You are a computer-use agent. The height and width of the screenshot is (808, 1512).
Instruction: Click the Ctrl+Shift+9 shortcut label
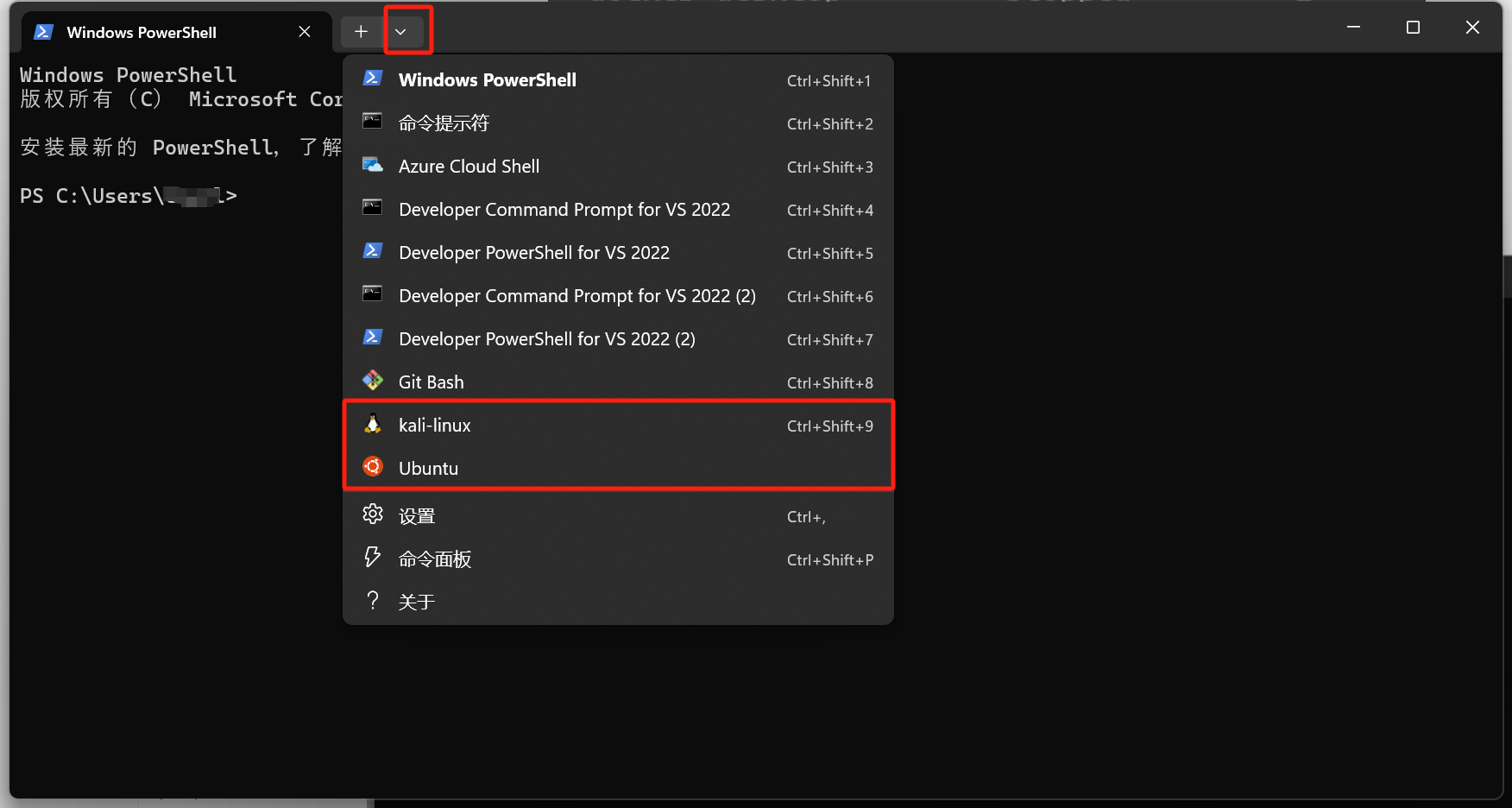click(x=829, y=426)
